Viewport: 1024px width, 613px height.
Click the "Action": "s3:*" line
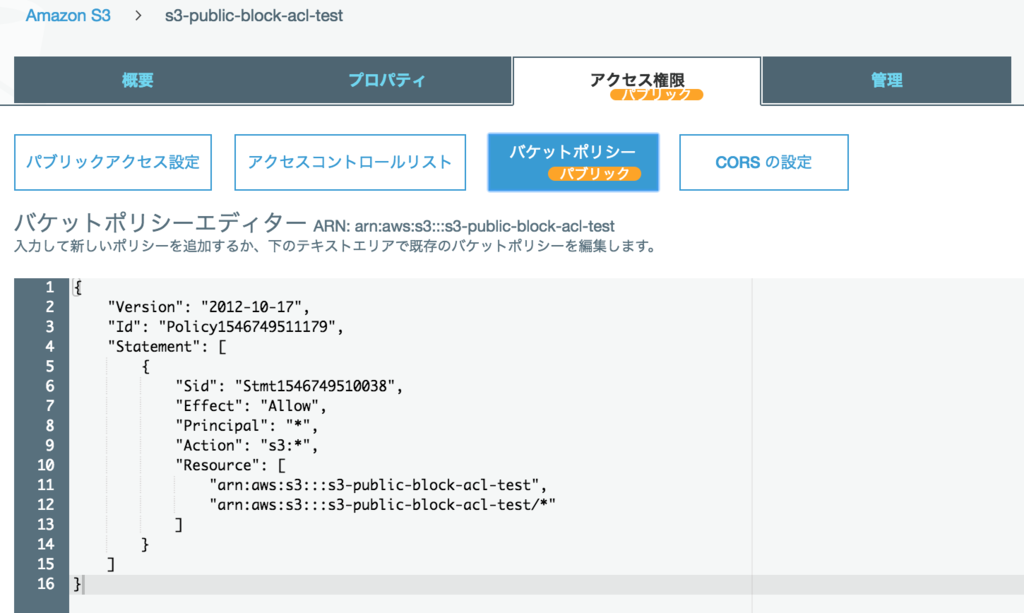pos(247,446)
